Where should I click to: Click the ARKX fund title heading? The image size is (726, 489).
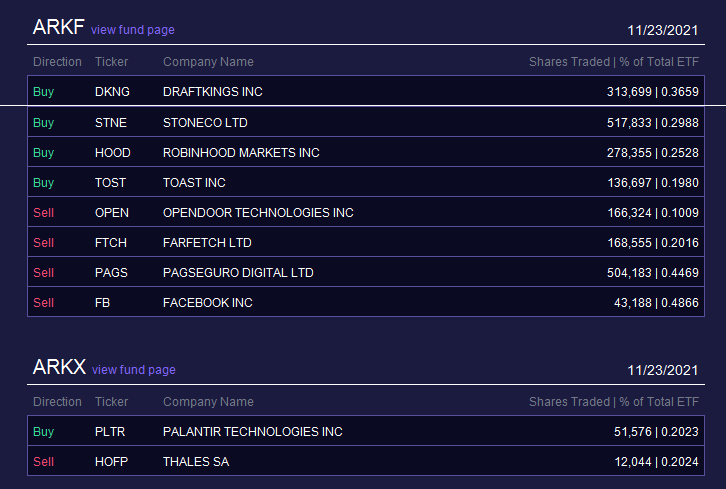tap(59, 367)
